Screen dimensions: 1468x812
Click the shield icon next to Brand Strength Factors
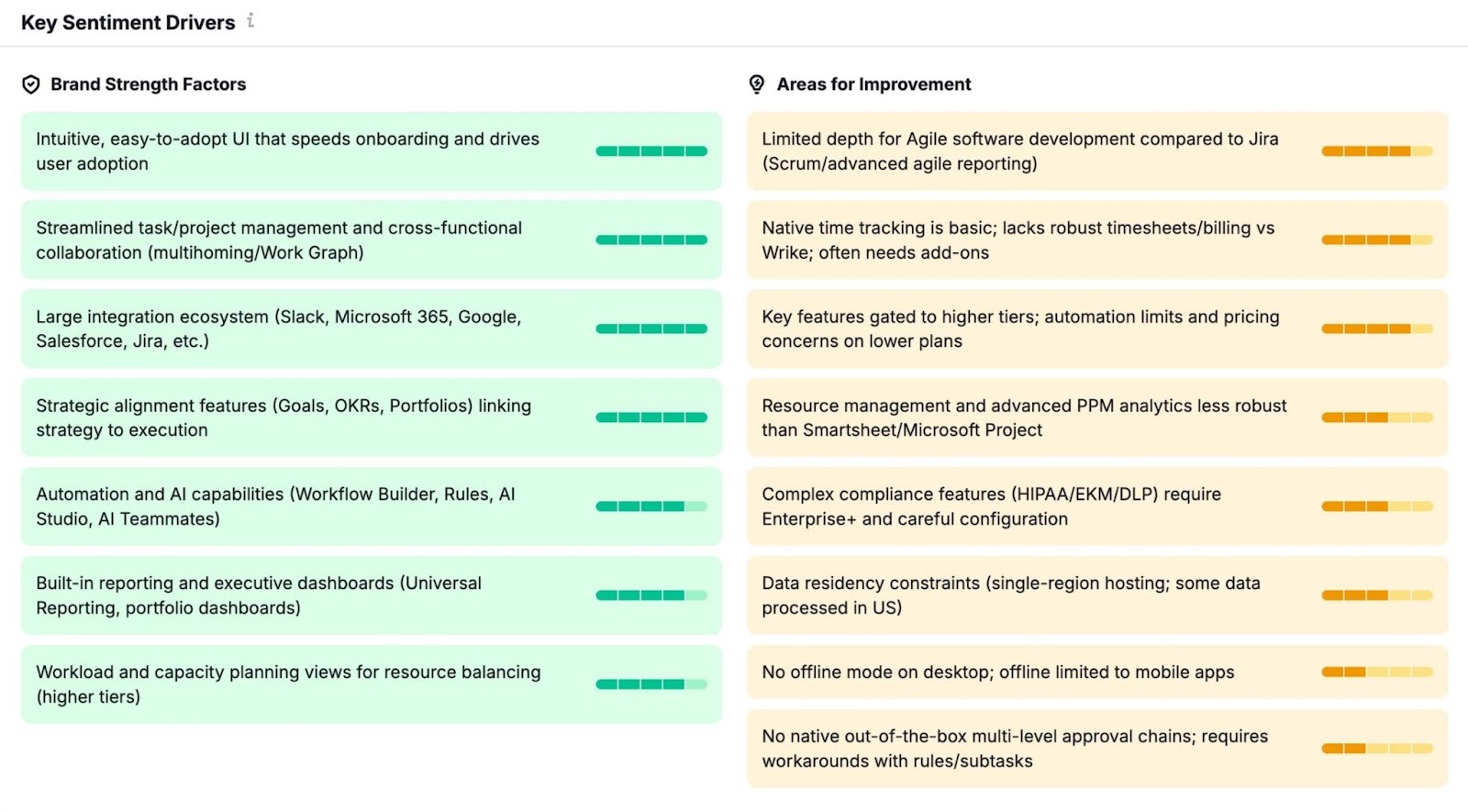pyautogui.click(x=31, y=84)
